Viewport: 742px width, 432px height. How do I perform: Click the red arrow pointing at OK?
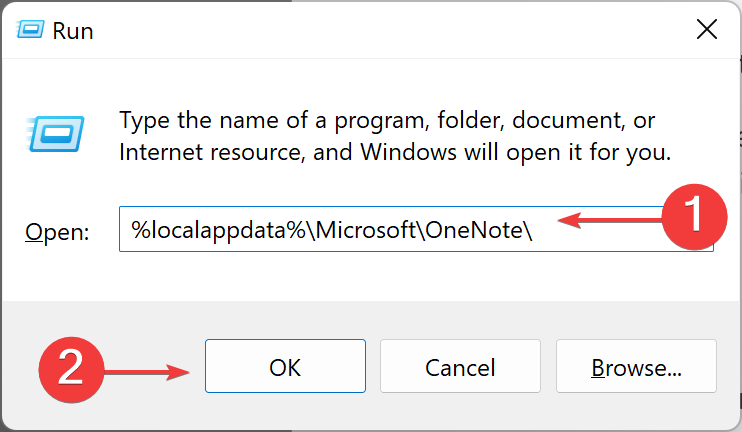[x=147, y=372]
